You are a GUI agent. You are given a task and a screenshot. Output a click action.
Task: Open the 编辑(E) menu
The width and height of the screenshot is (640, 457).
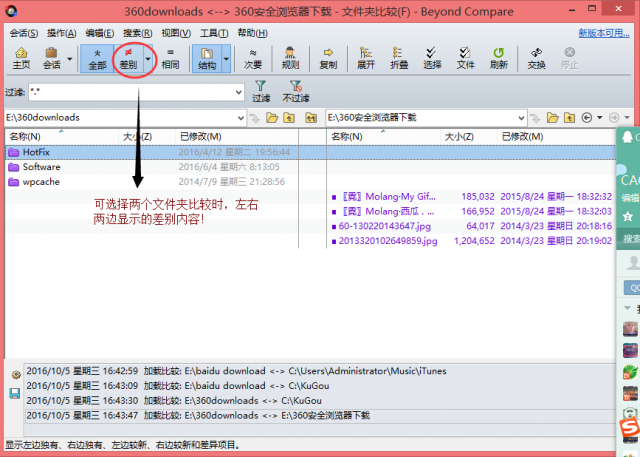[100, 33]
